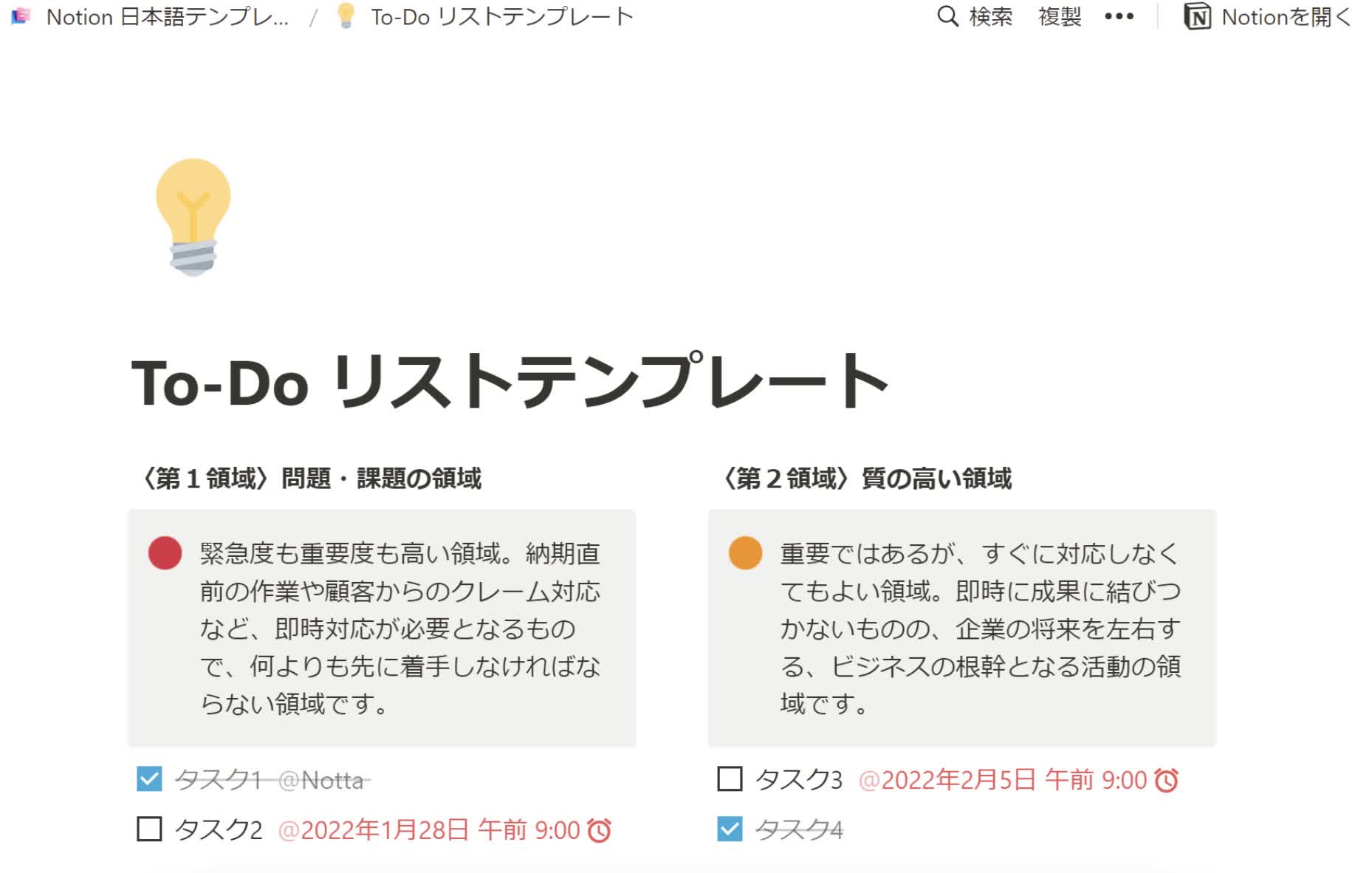Click the alarm clock icon on タスク2

click(599, 831)
